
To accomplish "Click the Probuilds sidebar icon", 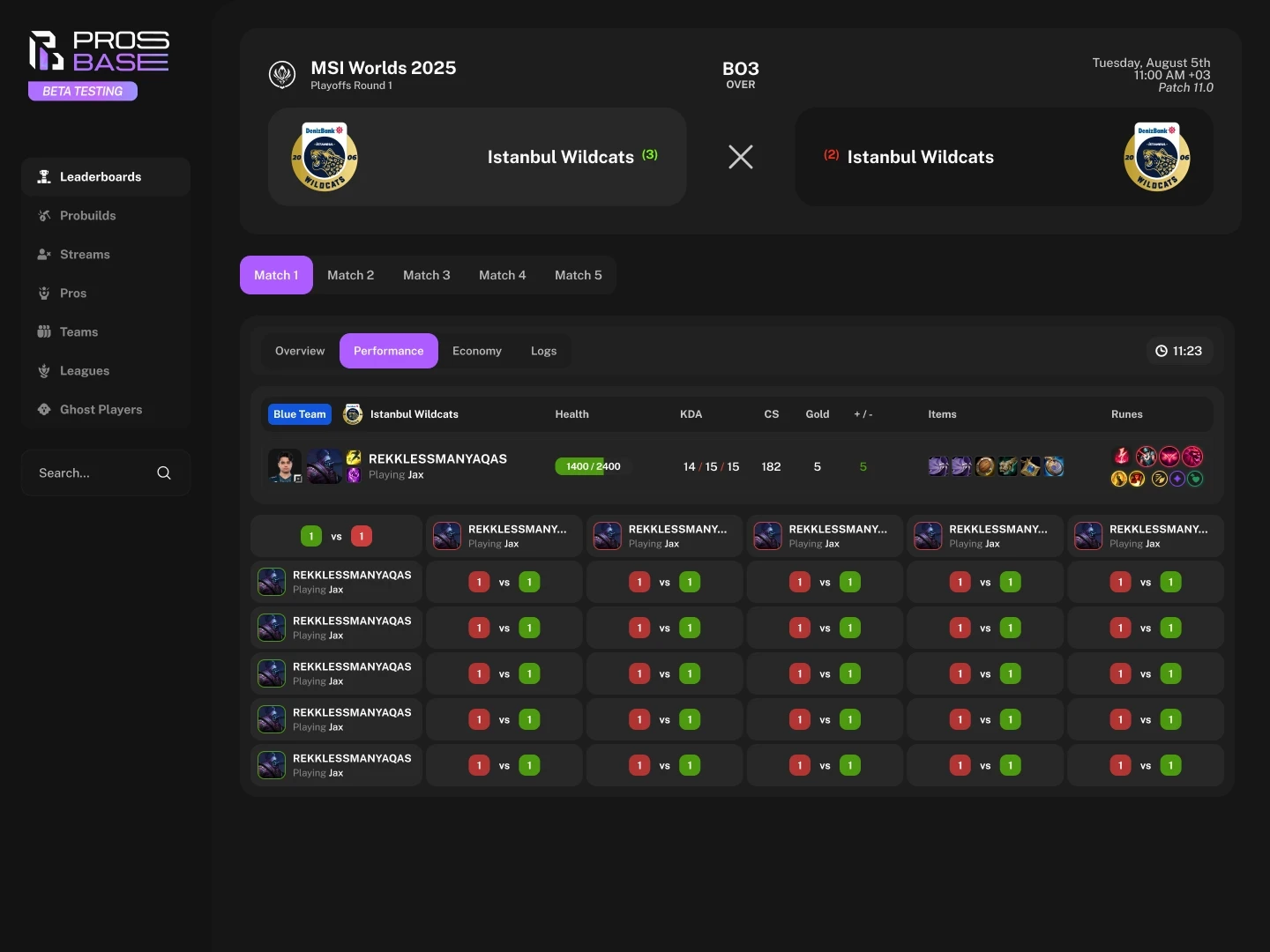I will click(44, 215).
